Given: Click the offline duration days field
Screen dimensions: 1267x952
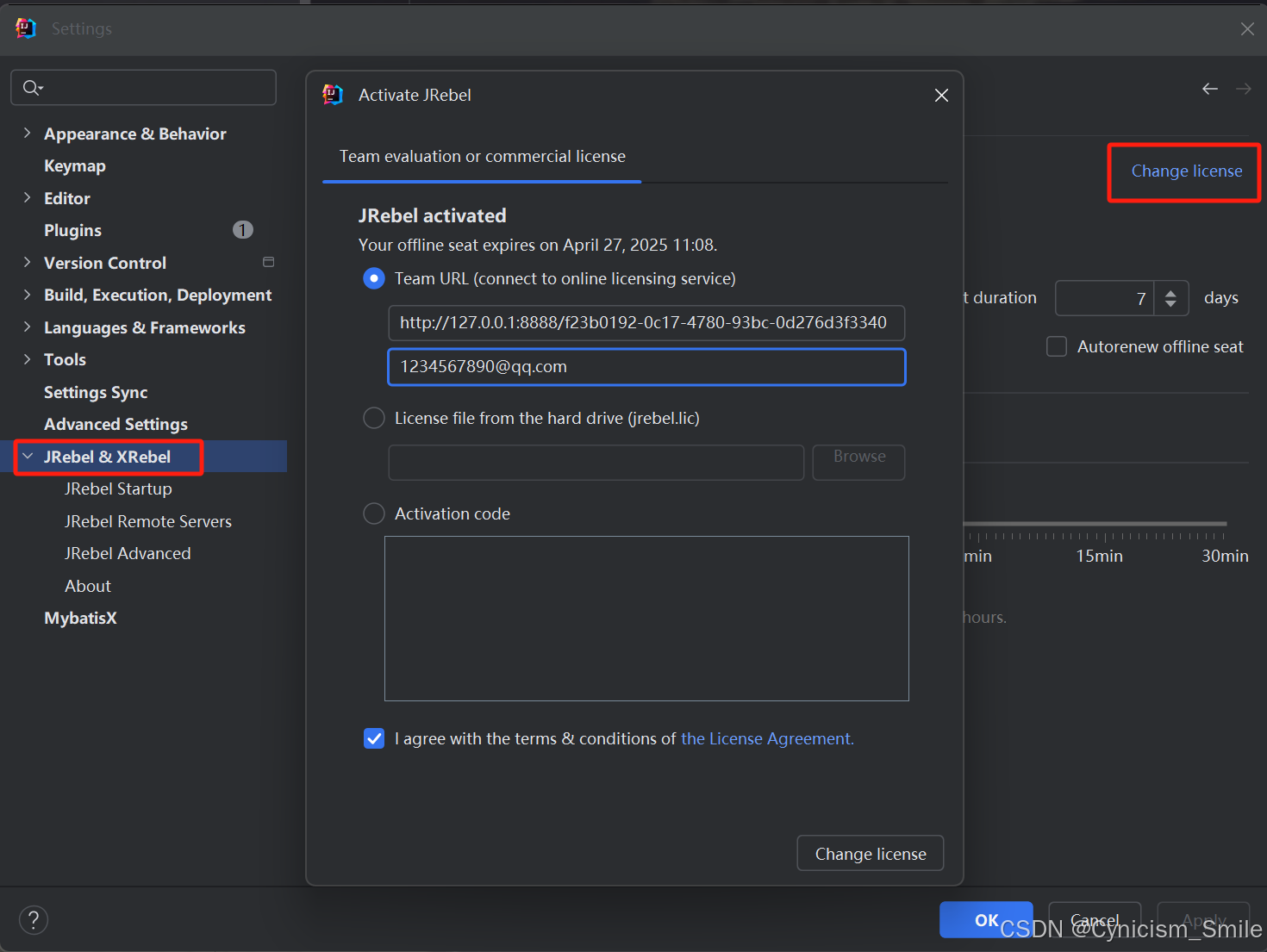Looking at the screenshot, I should (x=1104, y=298).
